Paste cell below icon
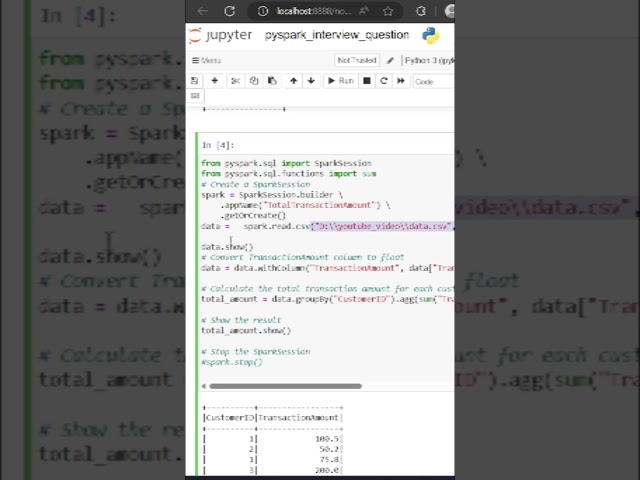Screen dimensions: 640x480 point(272,81)
